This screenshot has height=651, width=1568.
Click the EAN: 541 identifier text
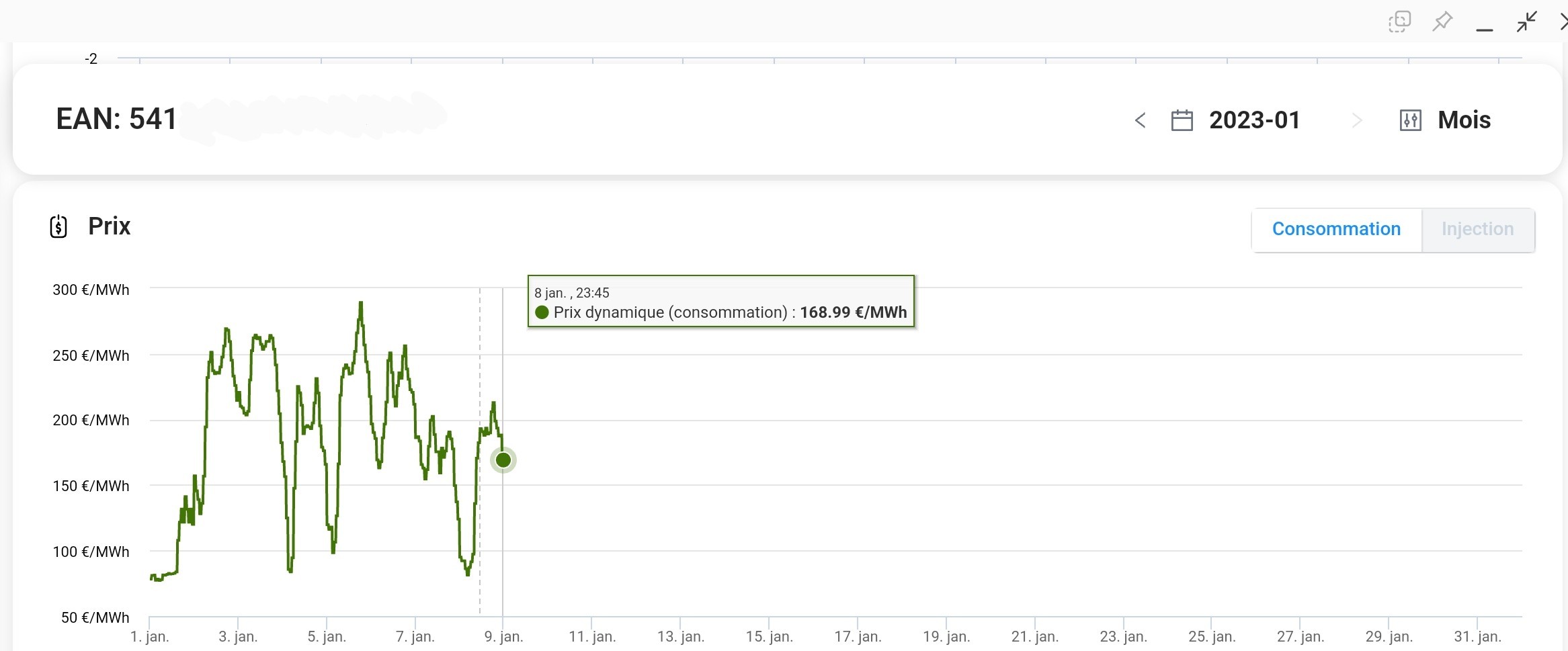click(x=116, y=119)
